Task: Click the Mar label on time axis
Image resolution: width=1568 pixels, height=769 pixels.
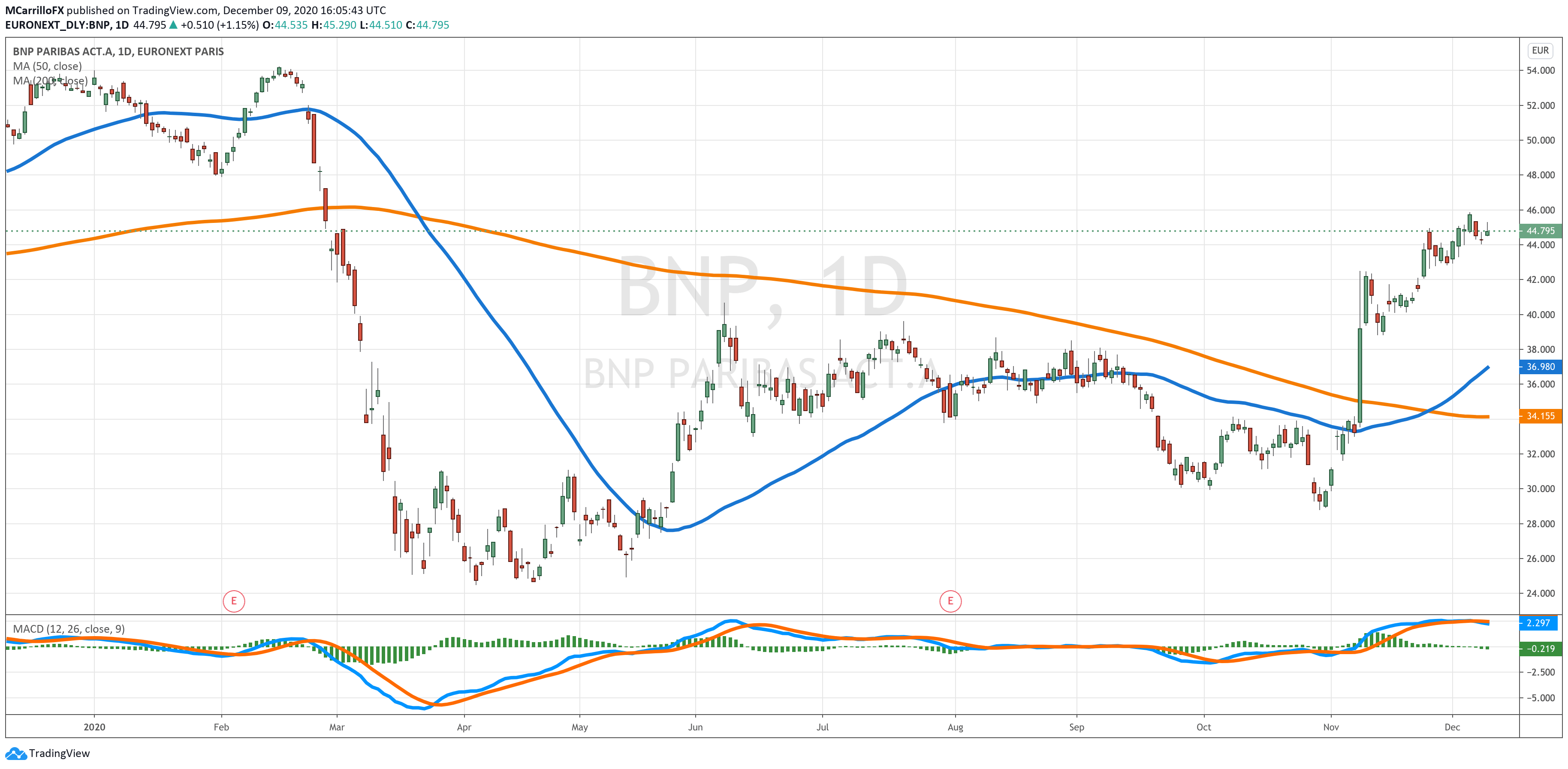Action: click(337, 727)
